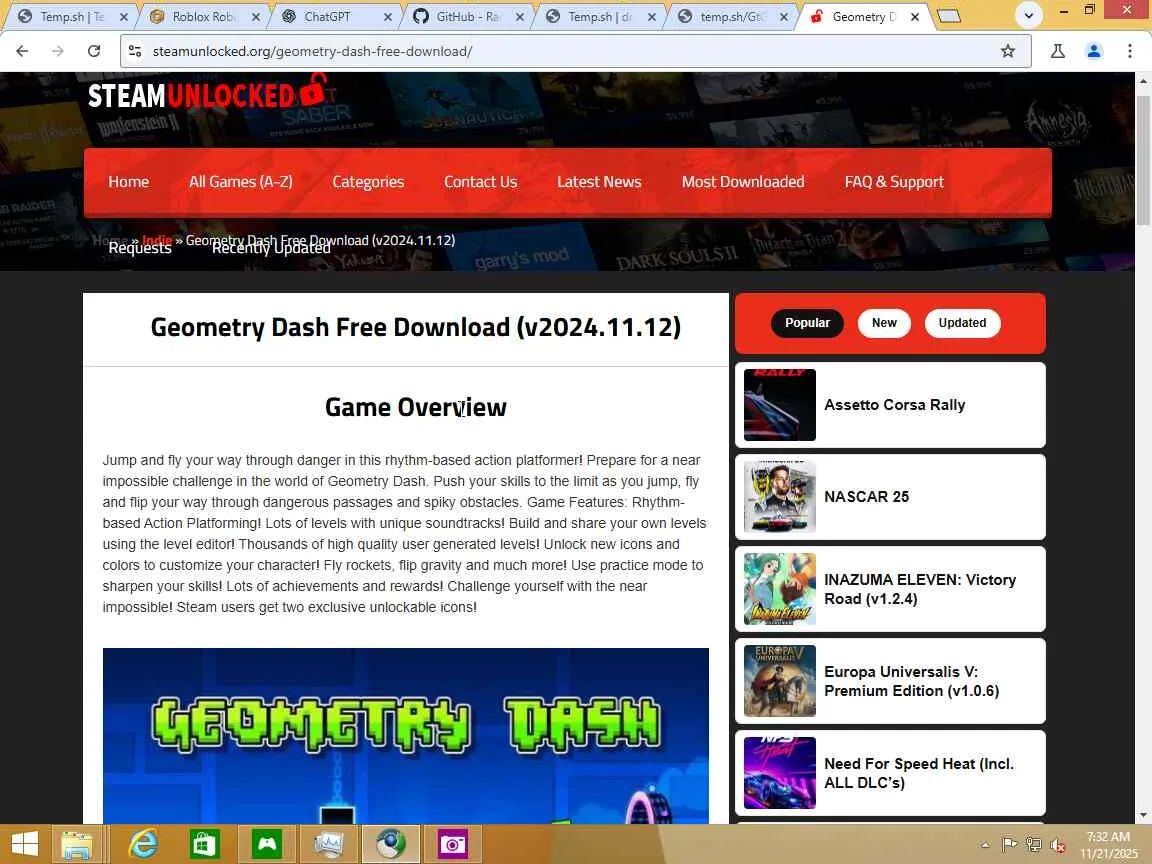Open the tab search dropdown arrow
The width and height of the screenshot is (1152, 864).
(x=1029, y=15)
